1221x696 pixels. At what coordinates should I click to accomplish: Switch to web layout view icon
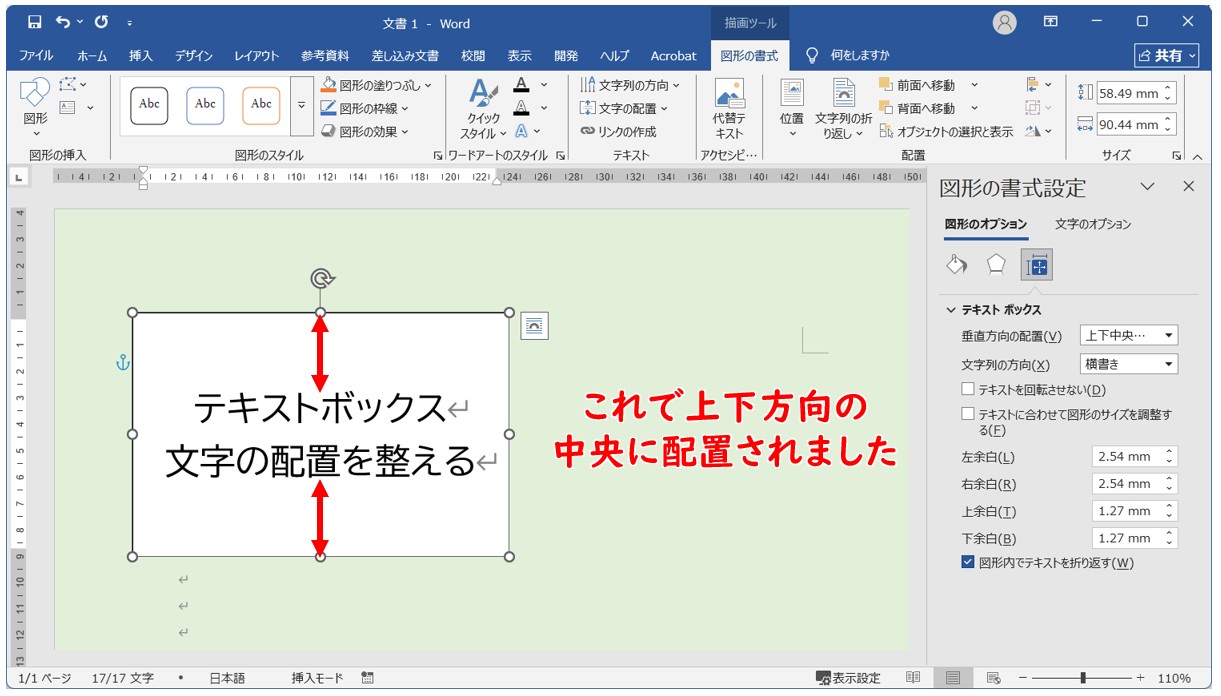click(x=993, y=678)
